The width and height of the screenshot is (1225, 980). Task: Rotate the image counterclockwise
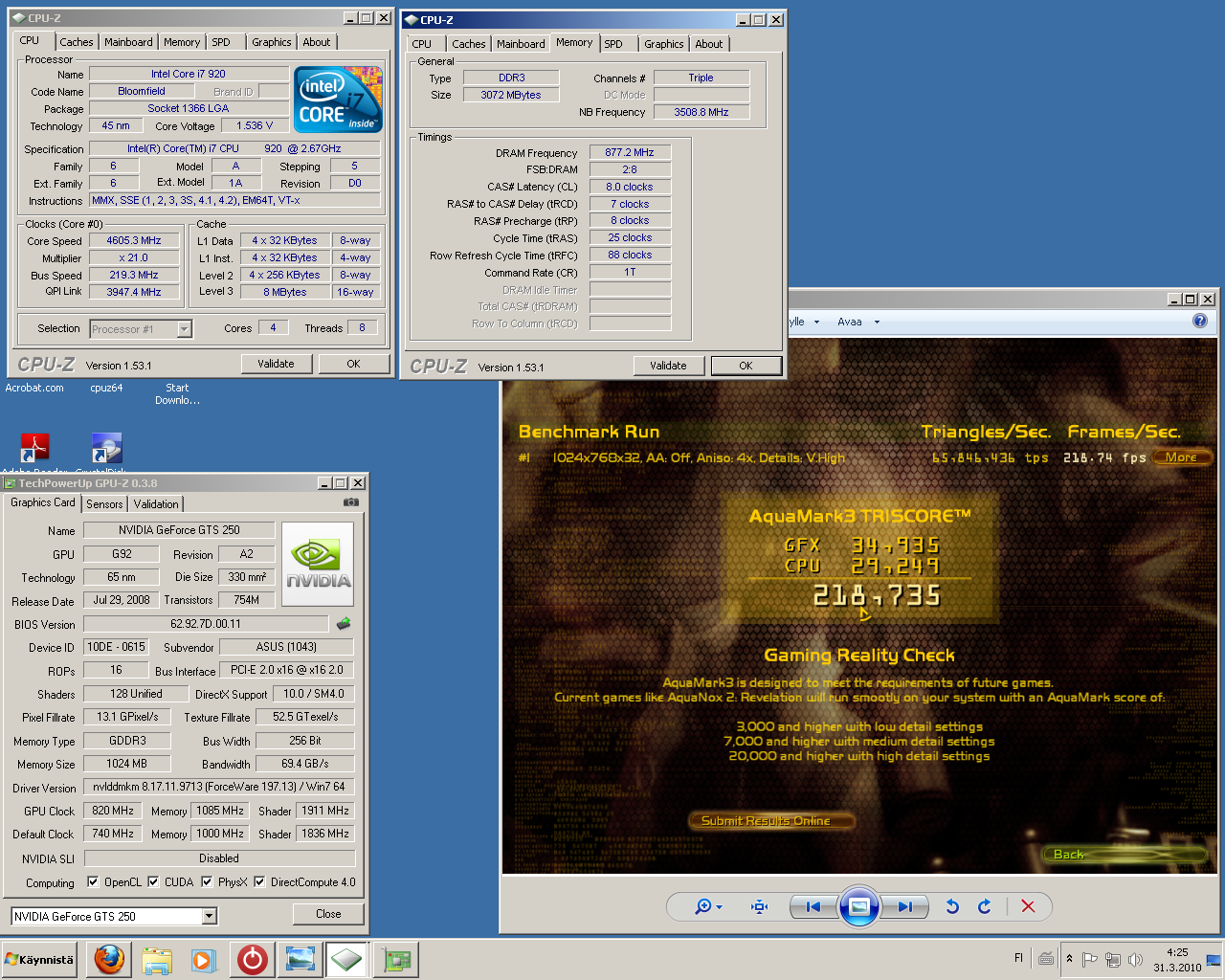(x=952, y=906)
